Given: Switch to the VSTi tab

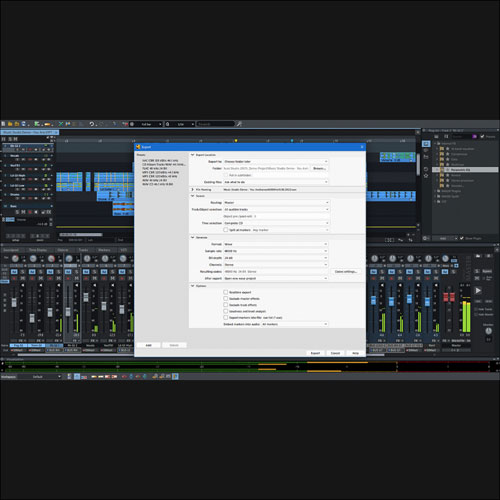Looking at the screenshot, I should pyautogui.click(x=123, y=250).
